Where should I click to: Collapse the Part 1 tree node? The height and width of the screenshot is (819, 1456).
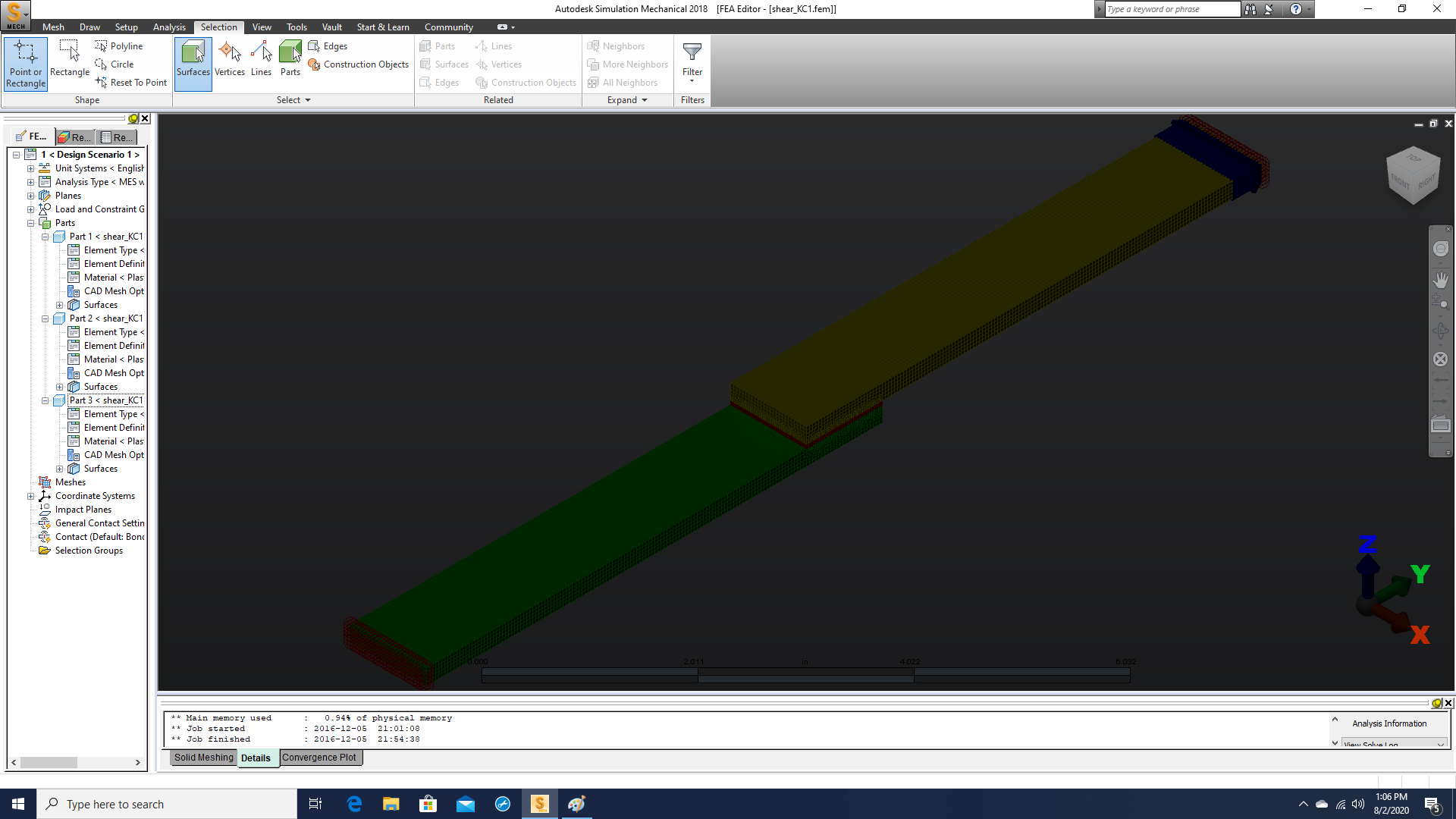pyautogui.click(x=45, y=236)
